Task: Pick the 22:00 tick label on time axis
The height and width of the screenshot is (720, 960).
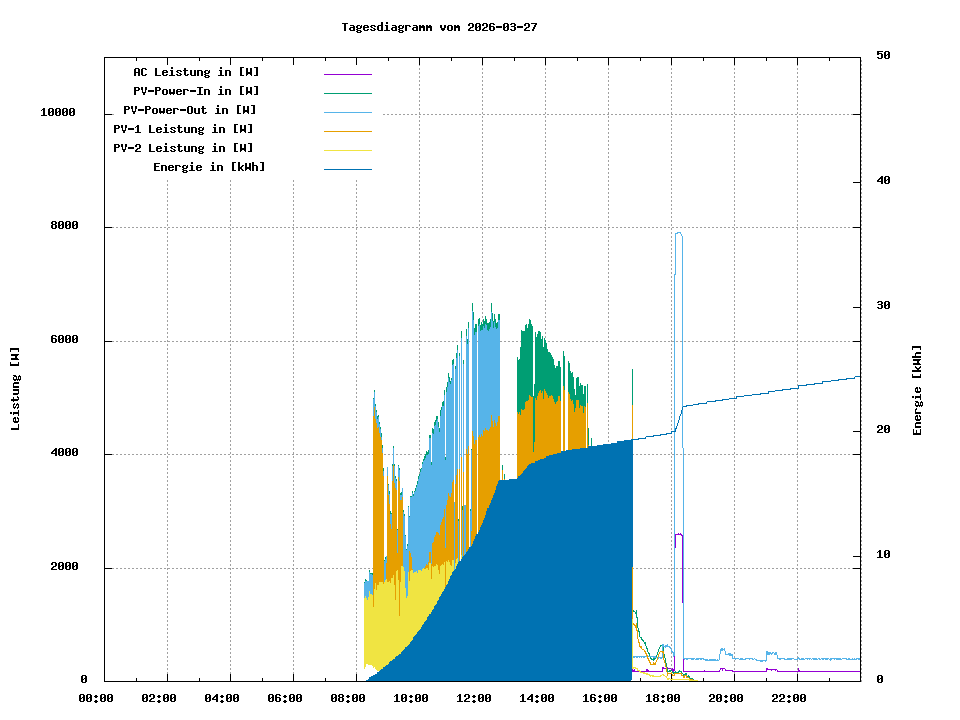Action: point(789,698)
